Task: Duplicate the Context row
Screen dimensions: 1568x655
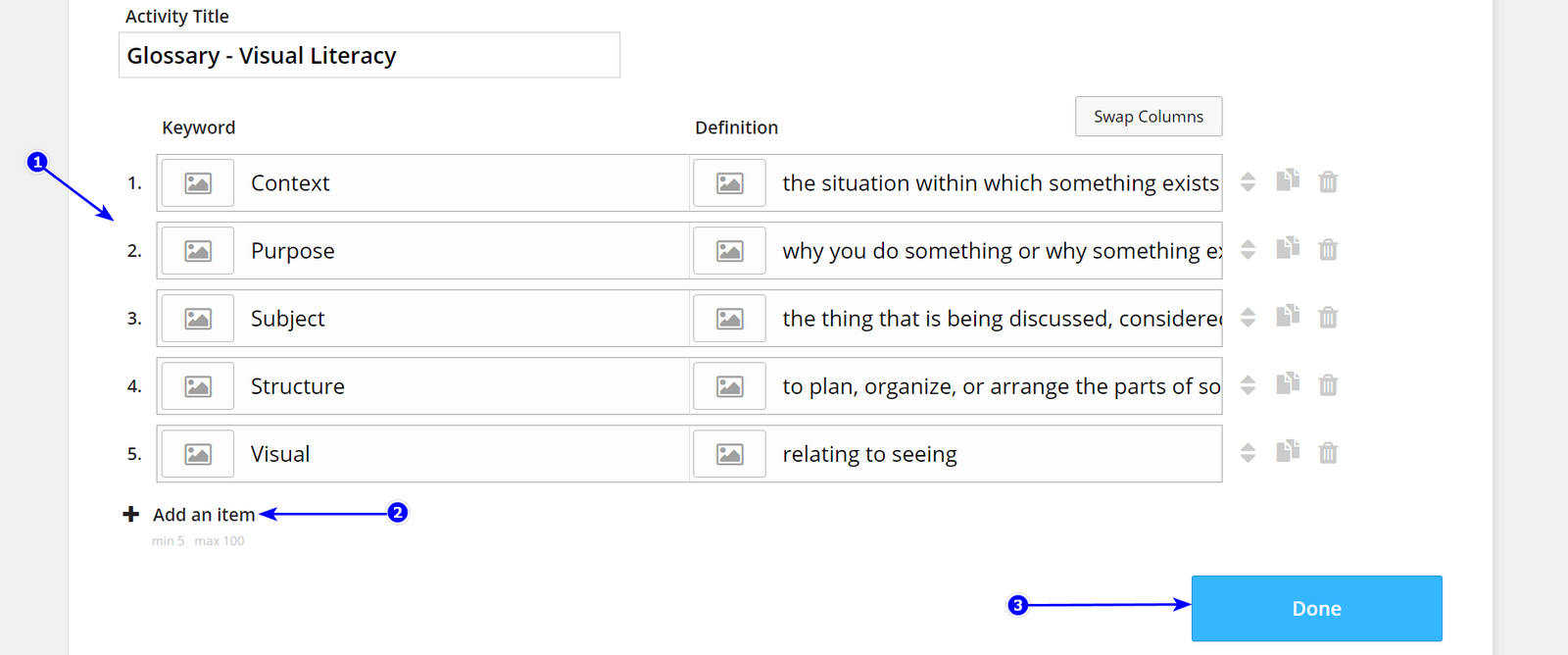Action: [1288, 180]
